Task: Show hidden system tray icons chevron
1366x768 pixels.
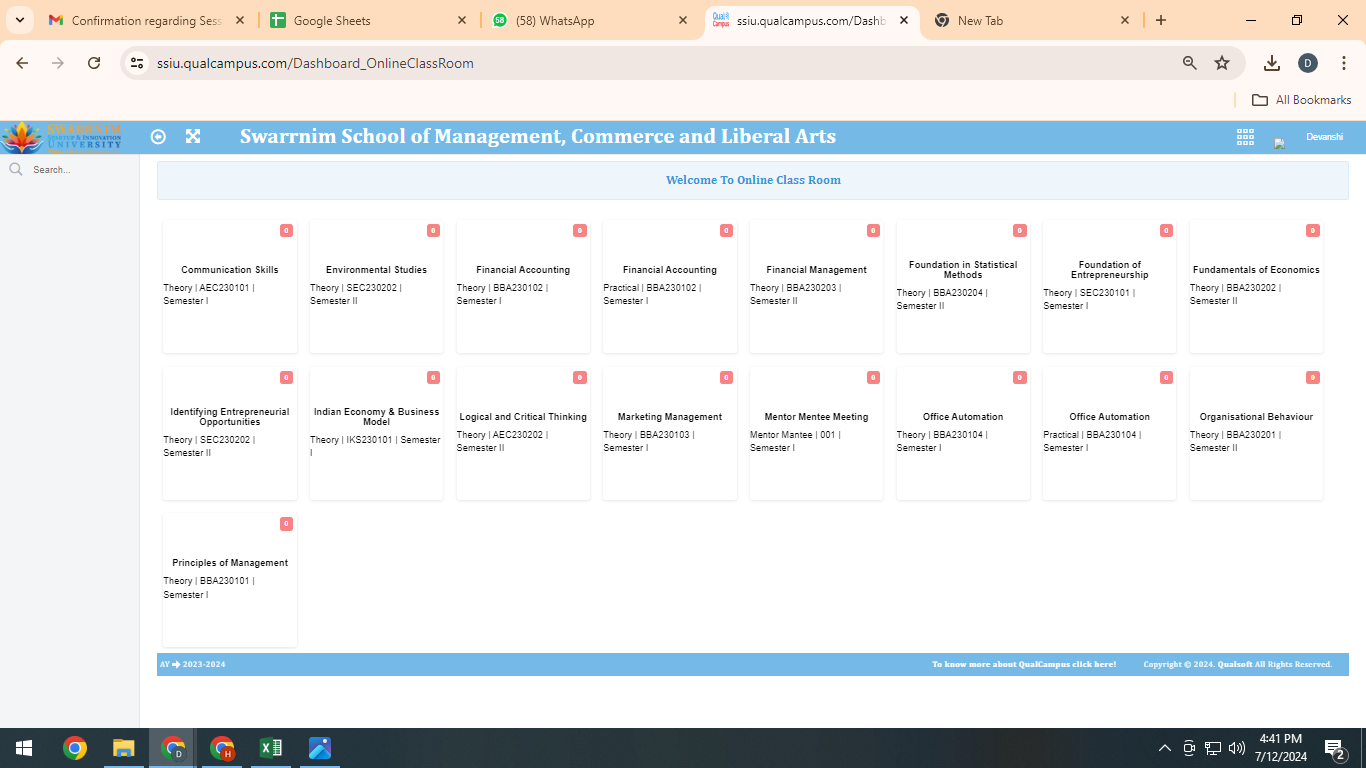Action: [x=1165, y=748]
